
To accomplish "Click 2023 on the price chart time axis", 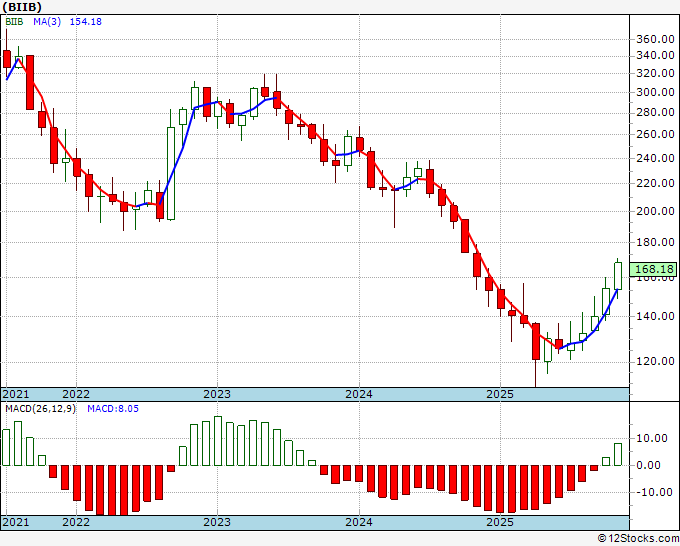I will pyautogui.click(x=217, y=394).
